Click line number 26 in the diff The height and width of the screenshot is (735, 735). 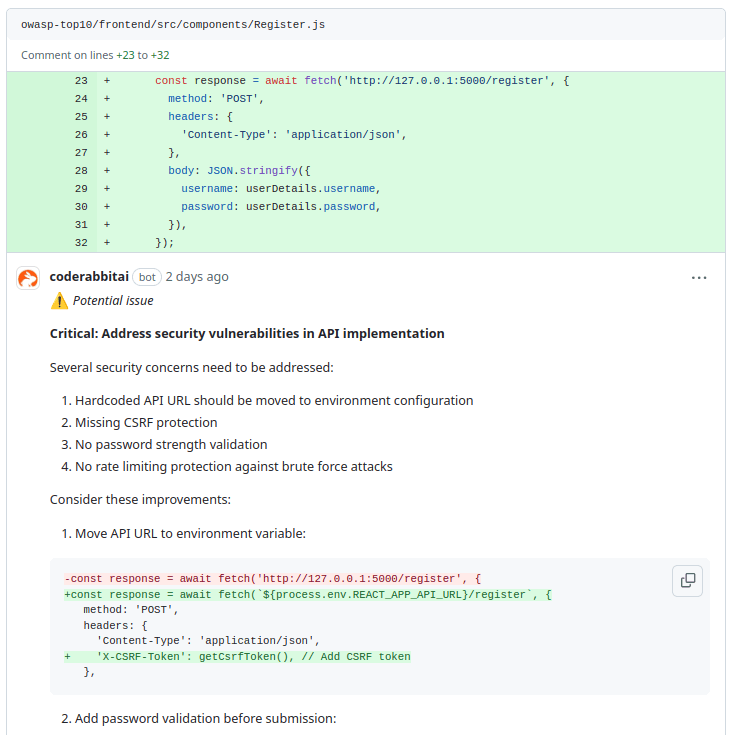(81, 135)
